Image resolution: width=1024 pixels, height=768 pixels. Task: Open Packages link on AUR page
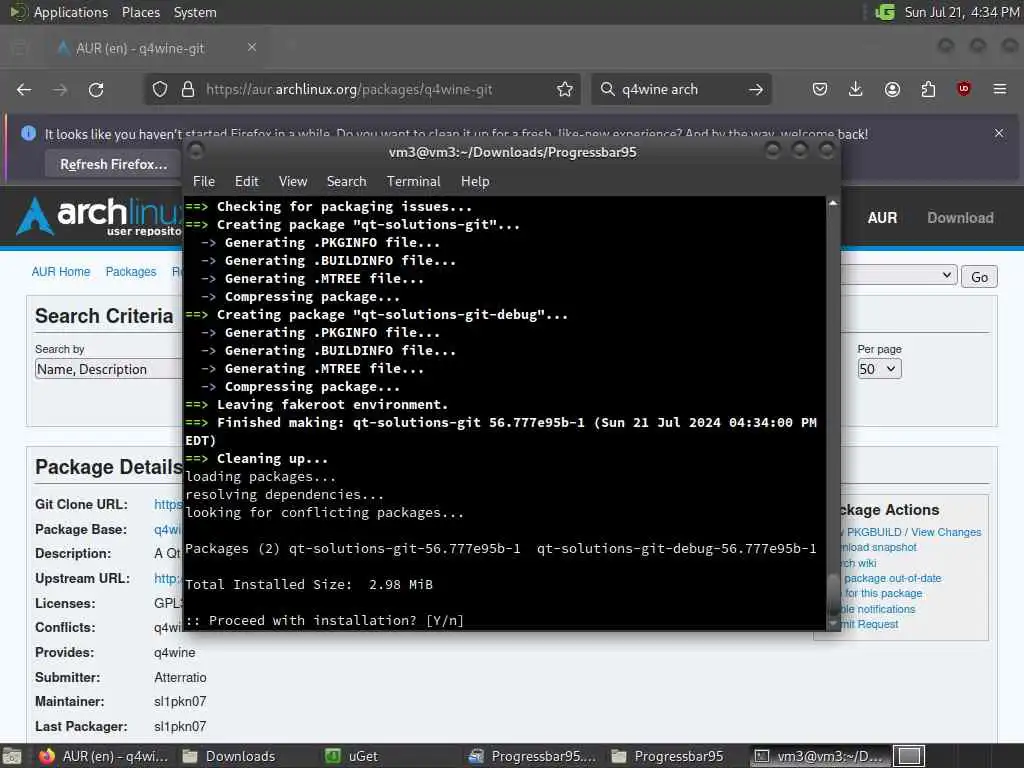pos(131,272)
